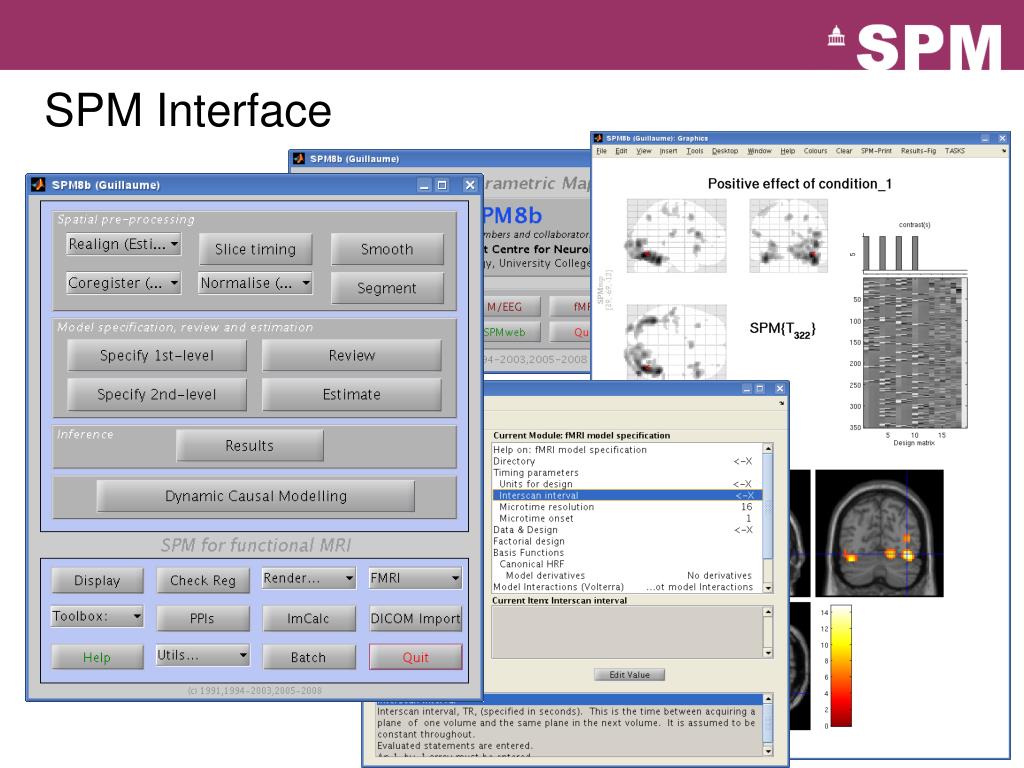Image resolution: width=1024 pixels, height=768 pixels.
Task: Click the Check Reg button
Action: tap(203, 581)
